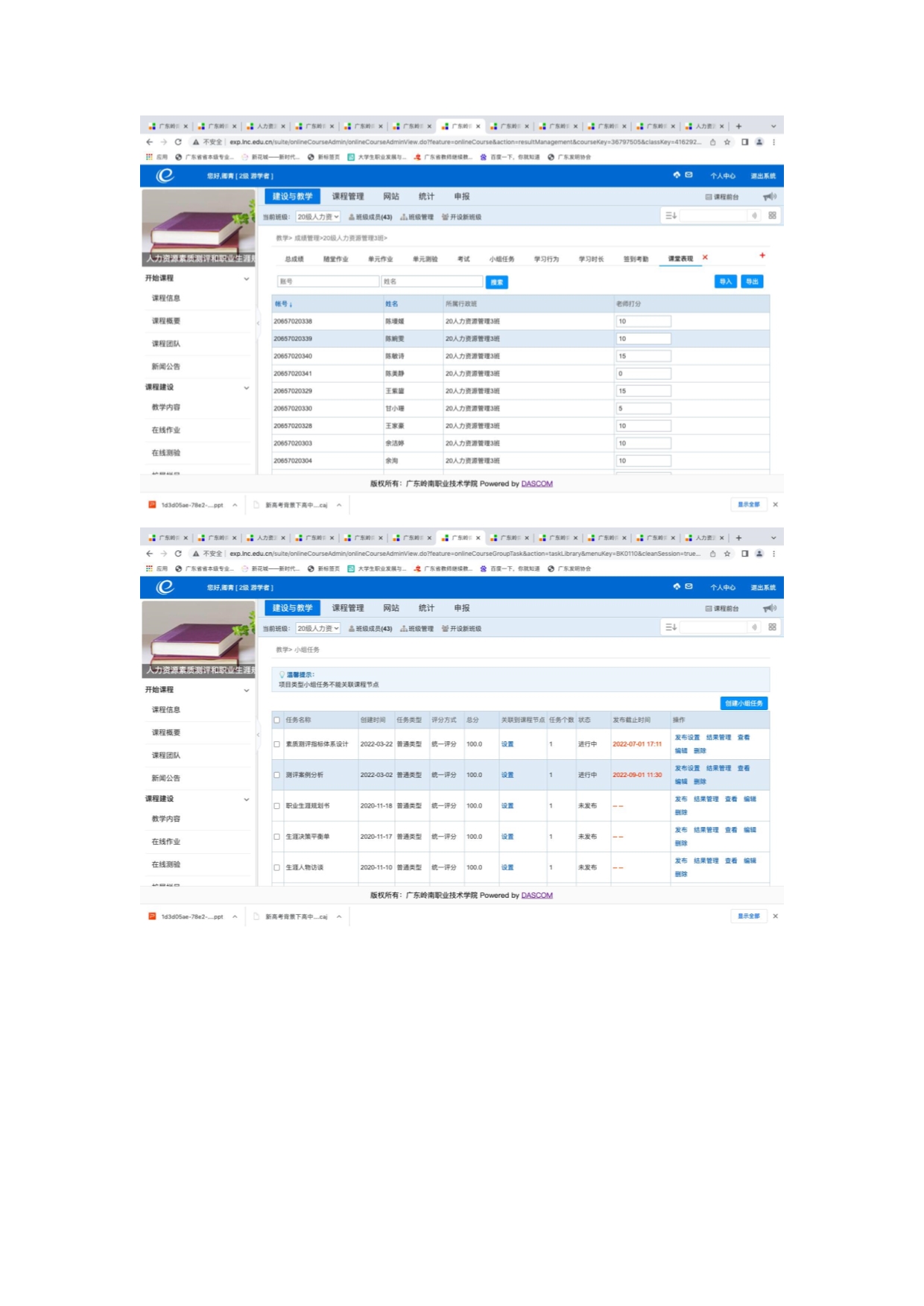The height and width of the screenshot is (1306, 924).
Task: Click the profile avatar icon in the lower browser toolbar
Action: click(759, 554)
